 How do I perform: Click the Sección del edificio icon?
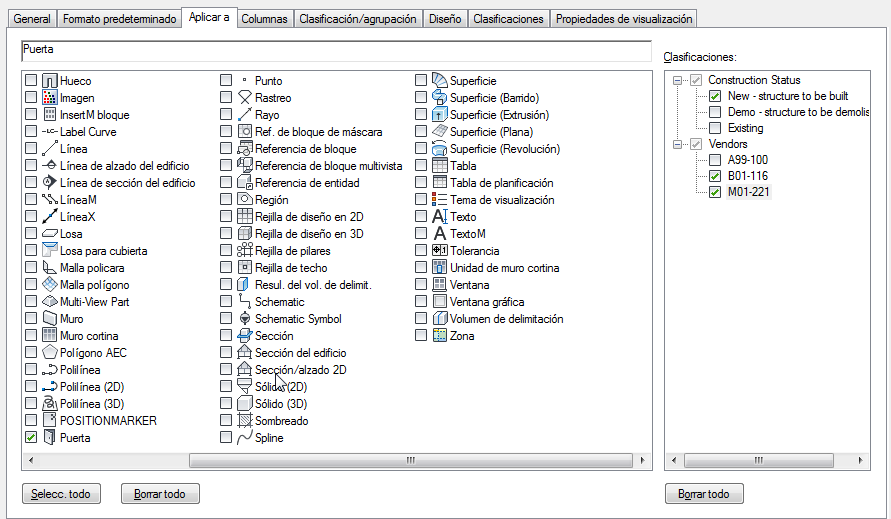click(x=245, y=352)
